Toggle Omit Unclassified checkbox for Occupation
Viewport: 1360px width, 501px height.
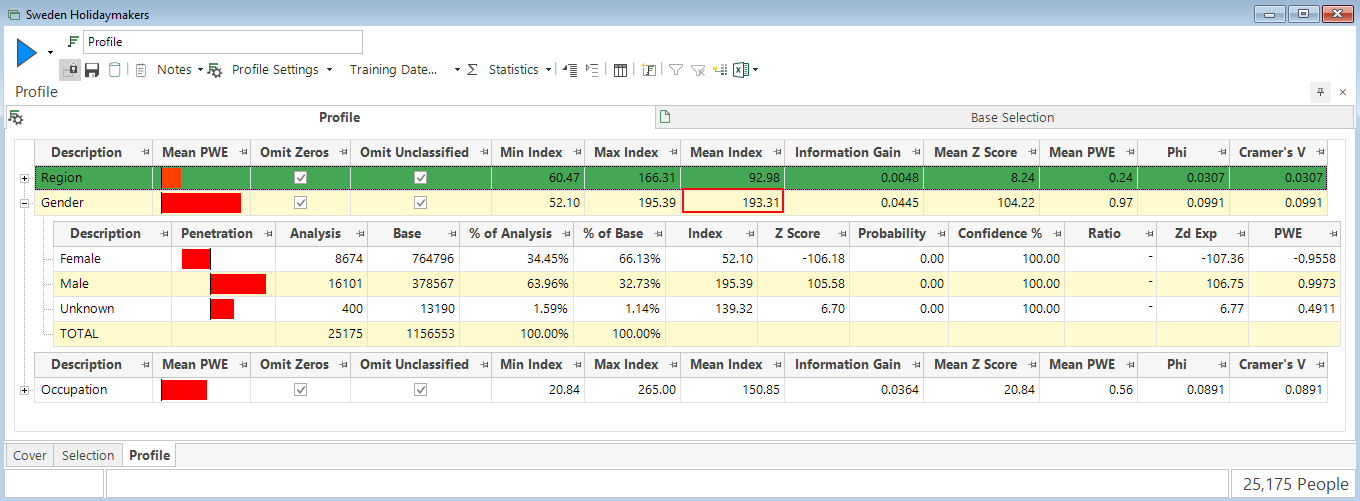421,390
